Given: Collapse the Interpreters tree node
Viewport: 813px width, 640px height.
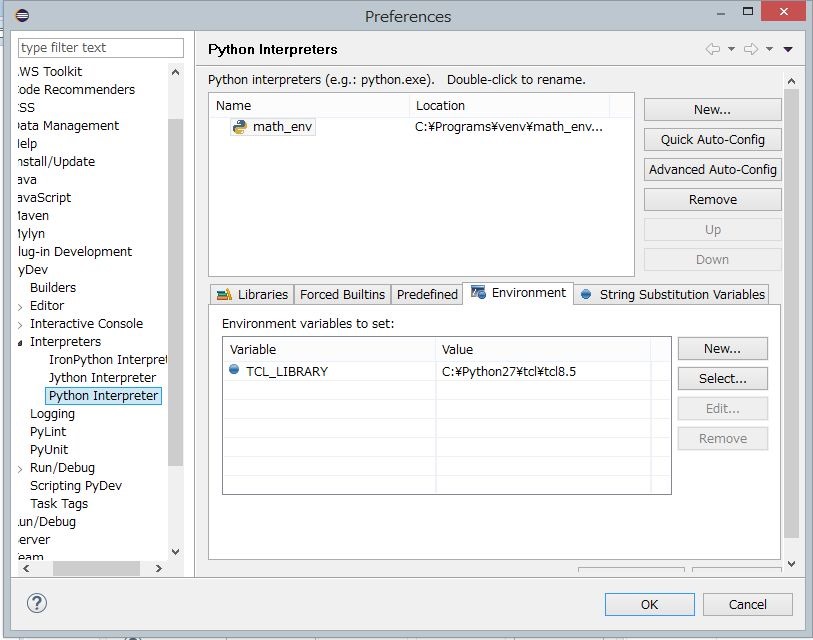Looking at the screenshot, I should click(21, 342).
